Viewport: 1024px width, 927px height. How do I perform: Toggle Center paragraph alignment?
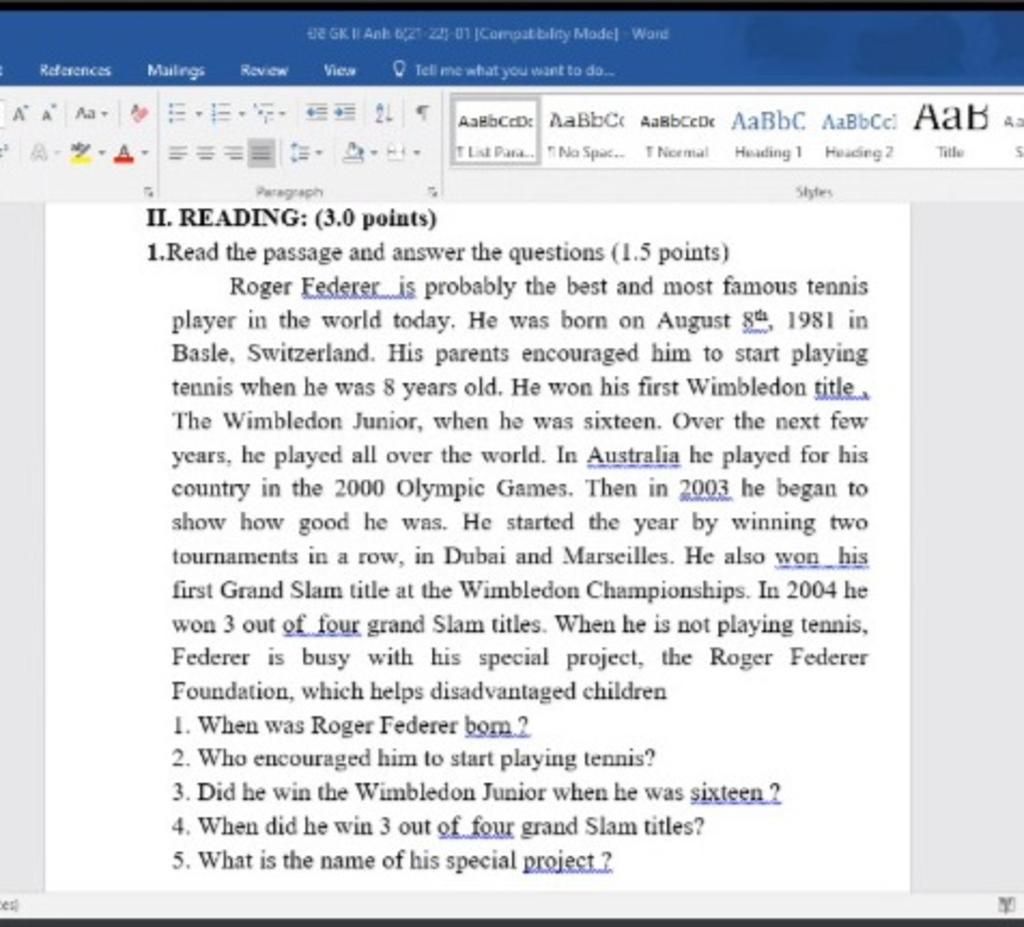point(205,154)
